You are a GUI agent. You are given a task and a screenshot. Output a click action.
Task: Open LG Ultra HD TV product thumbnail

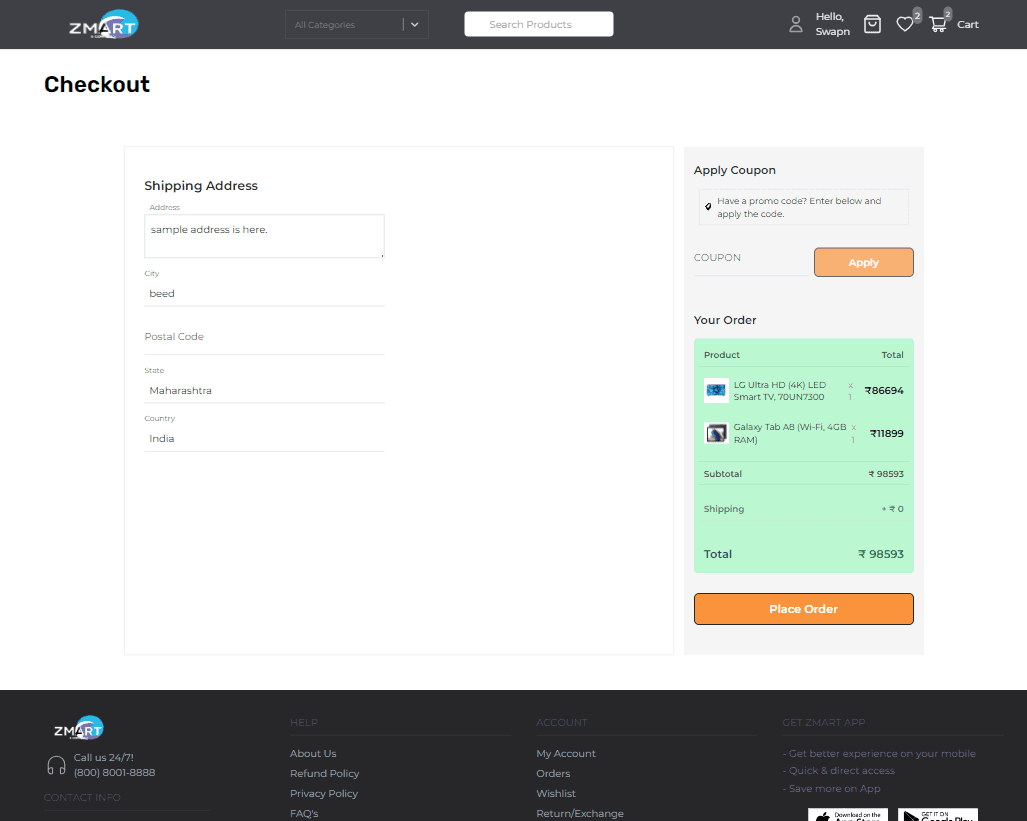pyautogui.click(x=716, y=391)
